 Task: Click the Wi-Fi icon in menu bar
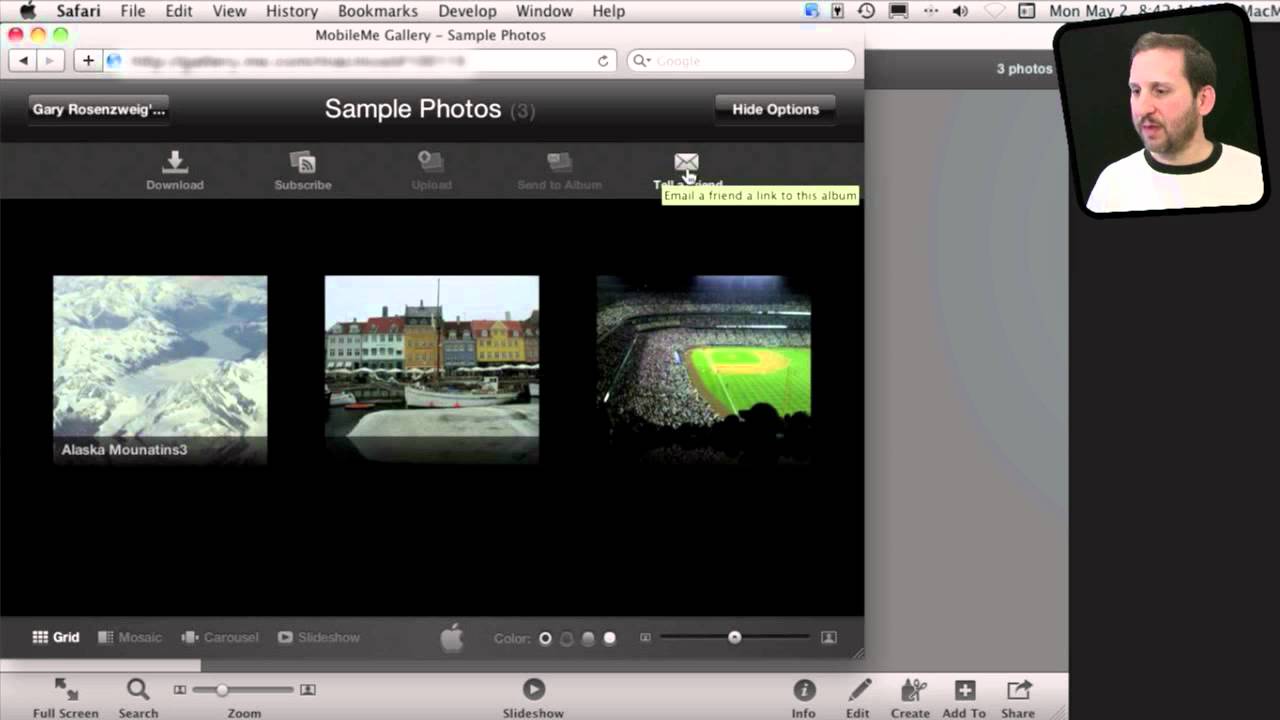click(x=994, y=11)
